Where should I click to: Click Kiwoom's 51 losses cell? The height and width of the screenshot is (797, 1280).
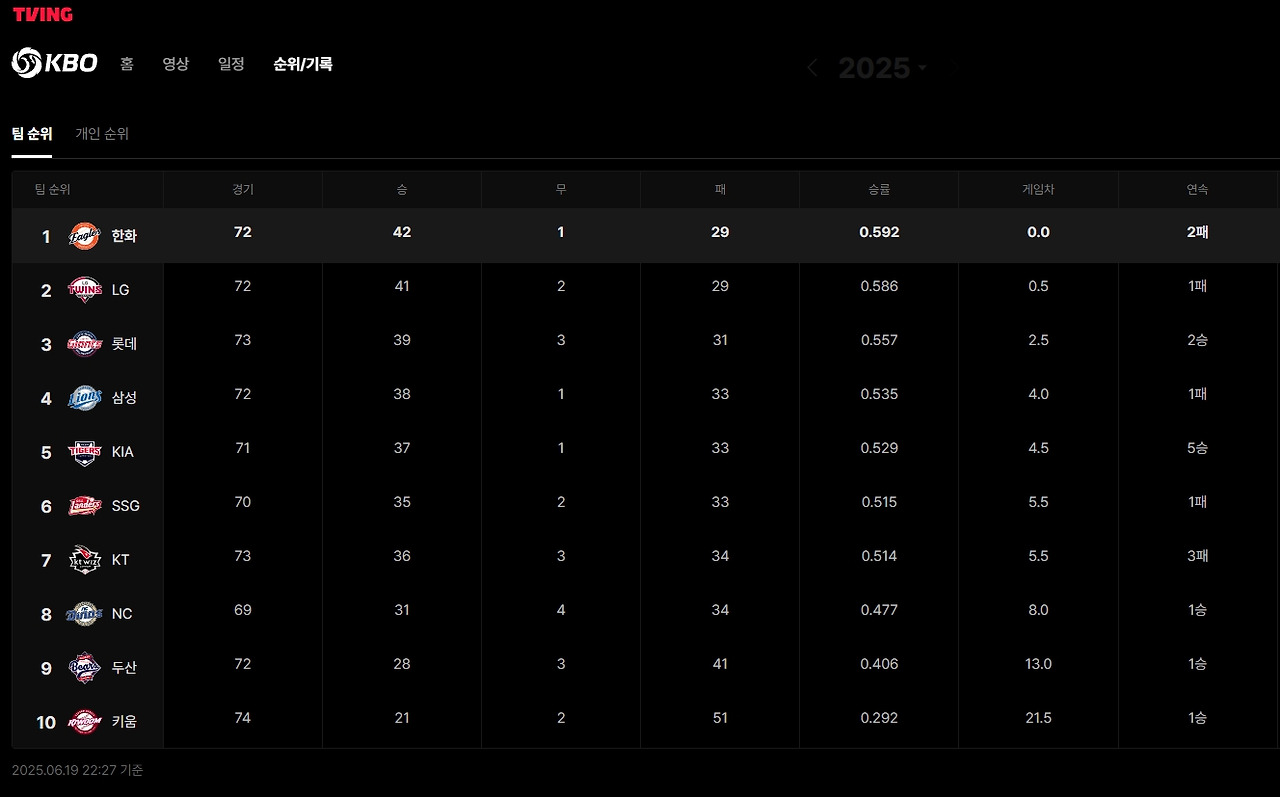(x=720, y=718)
